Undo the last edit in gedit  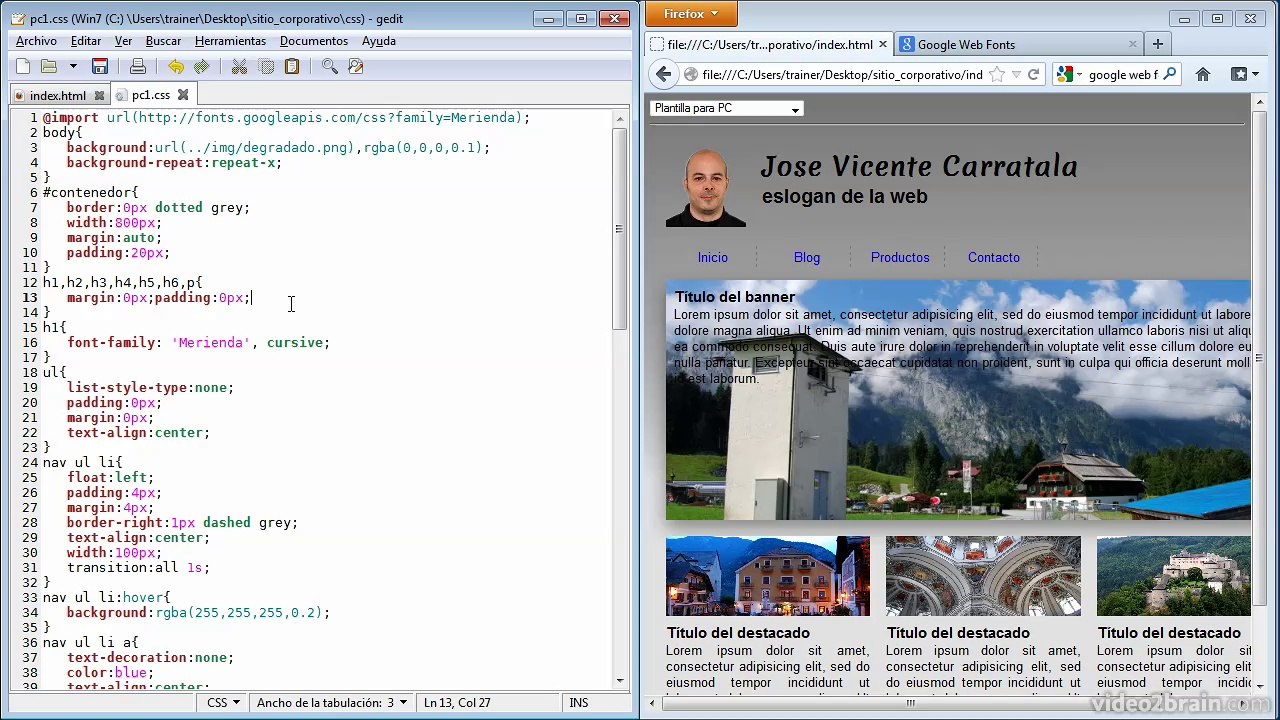(x=176, y=66)
